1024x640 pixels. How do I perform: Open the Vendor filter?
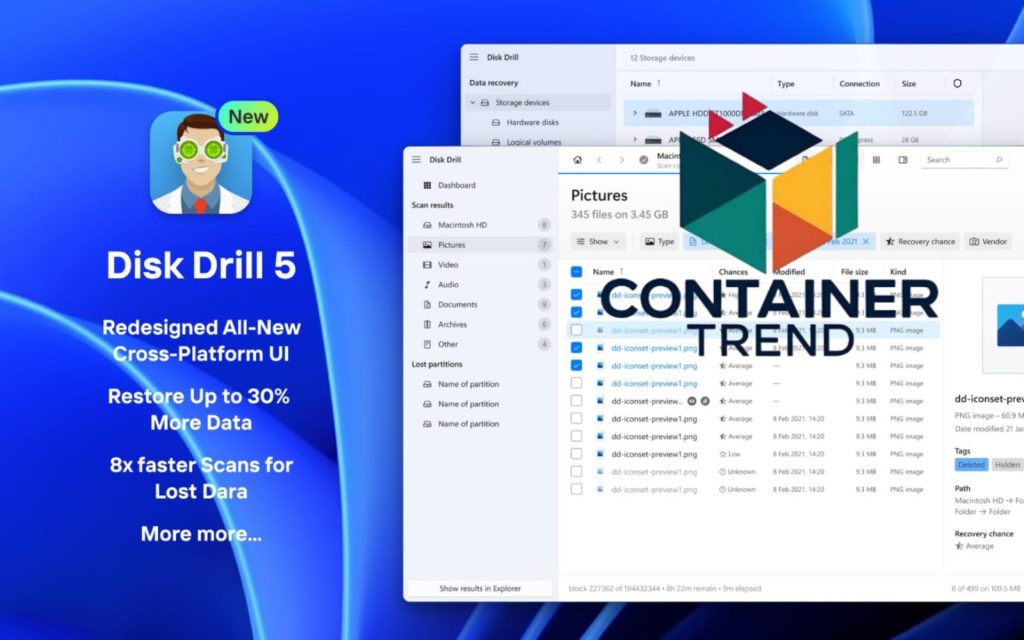[x=988, y=242]
